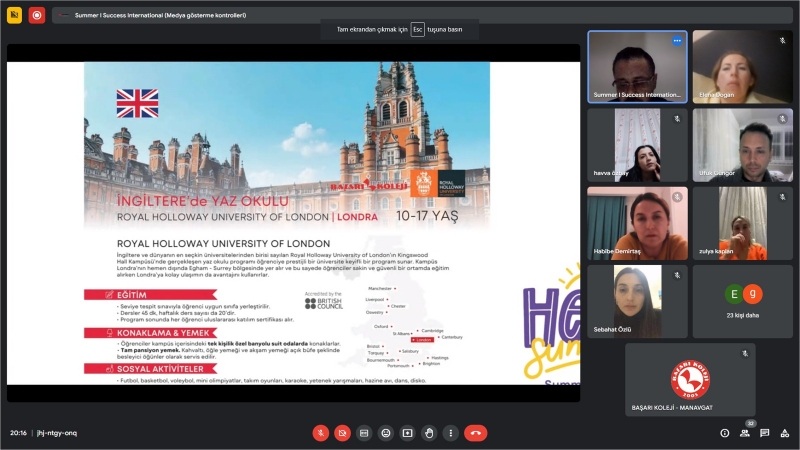This screenshot has width=800, height=450.
Task: Click the orange g avatar
Action: tap(753, 294)
